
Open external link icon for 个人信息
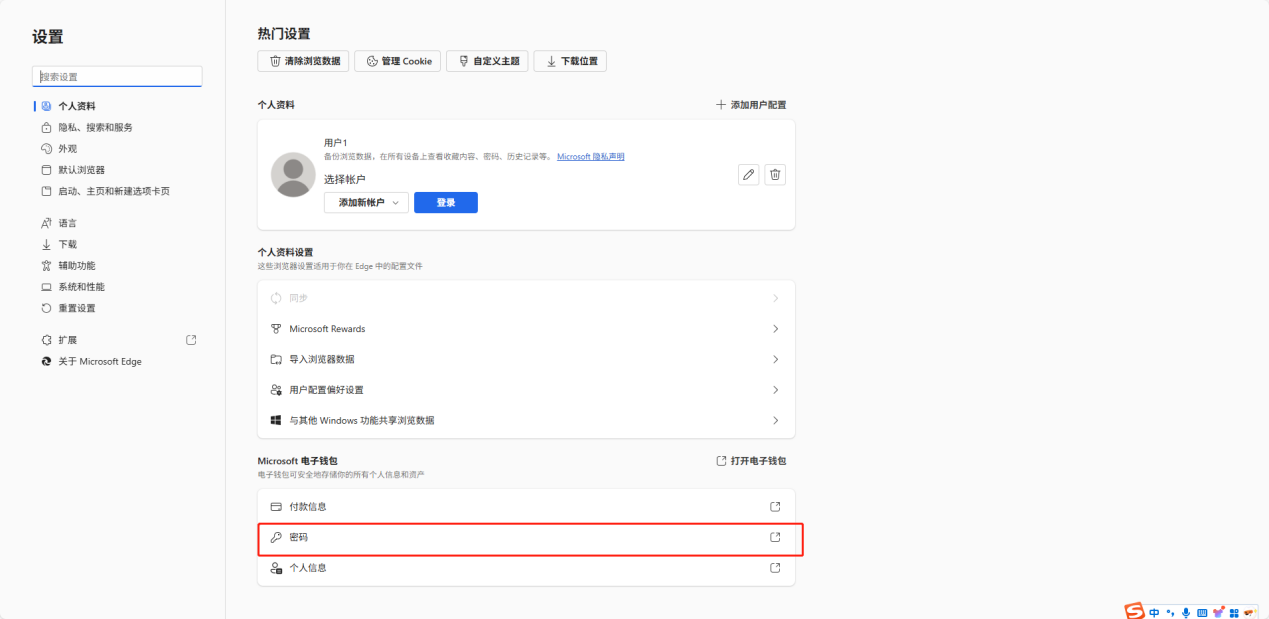click(775, 568)
